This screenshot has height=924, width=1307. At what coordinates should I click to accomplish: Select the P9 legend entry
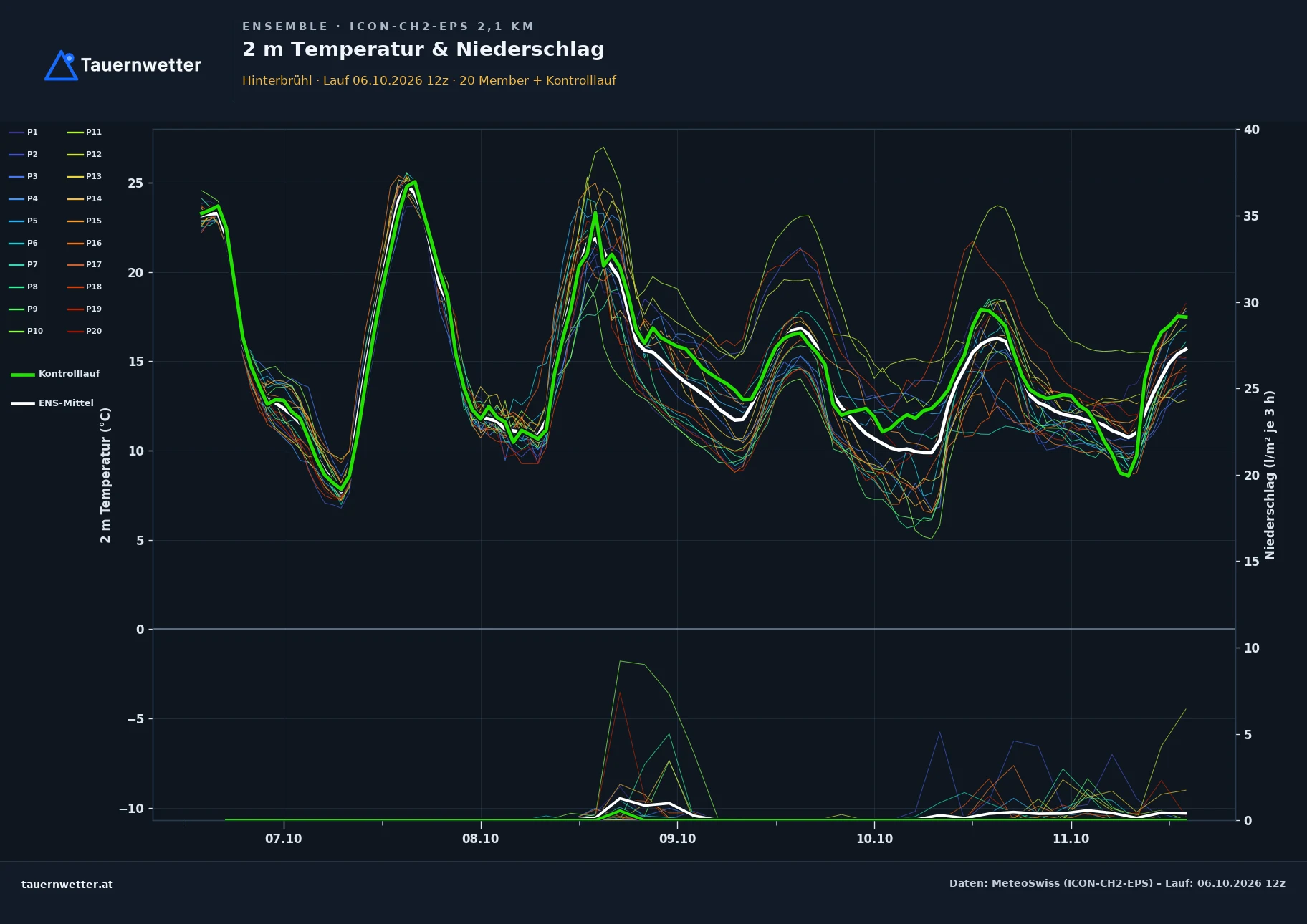click(x=24, y=309)
